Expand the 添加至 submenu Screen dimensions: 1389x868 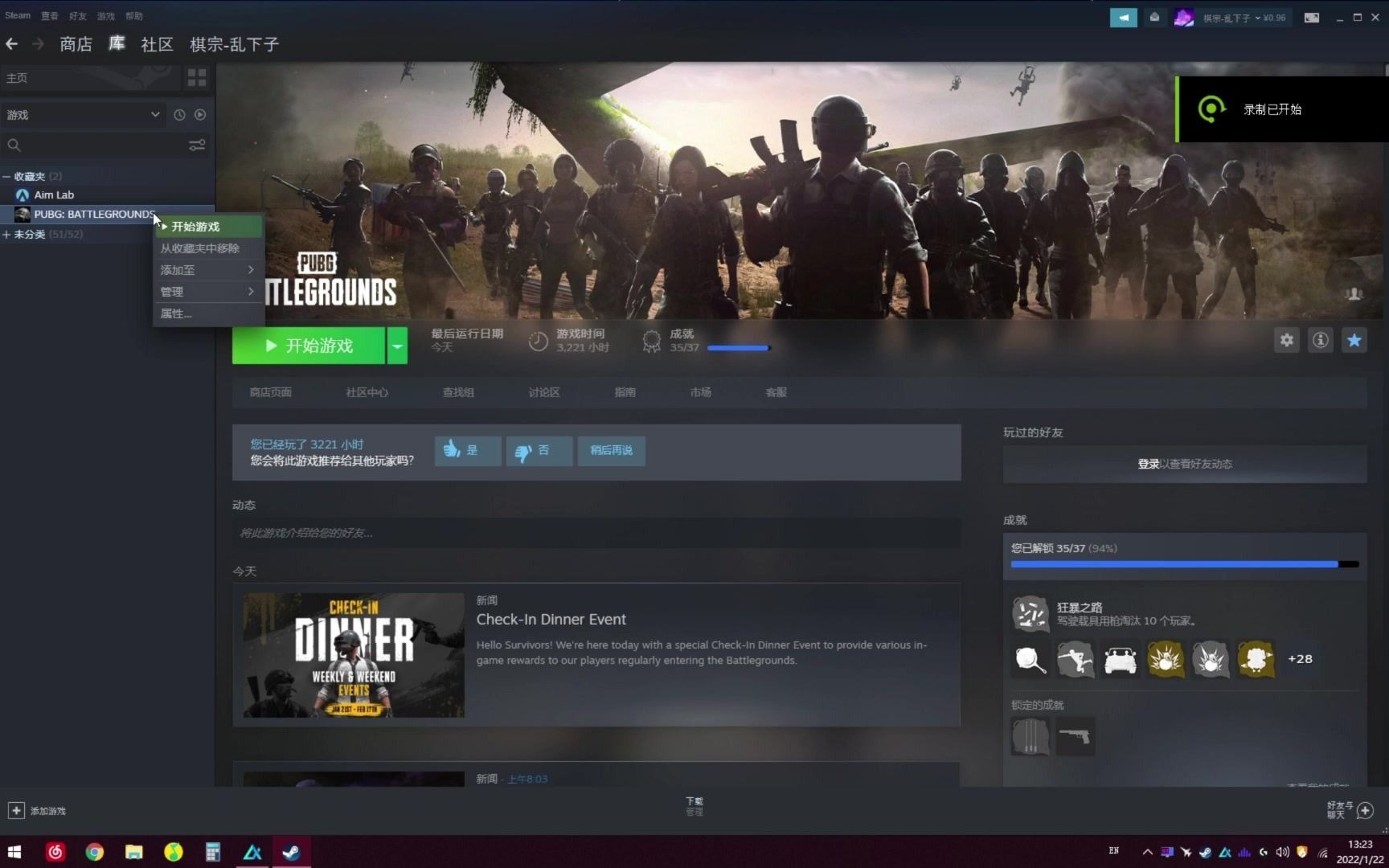(207, 270)
